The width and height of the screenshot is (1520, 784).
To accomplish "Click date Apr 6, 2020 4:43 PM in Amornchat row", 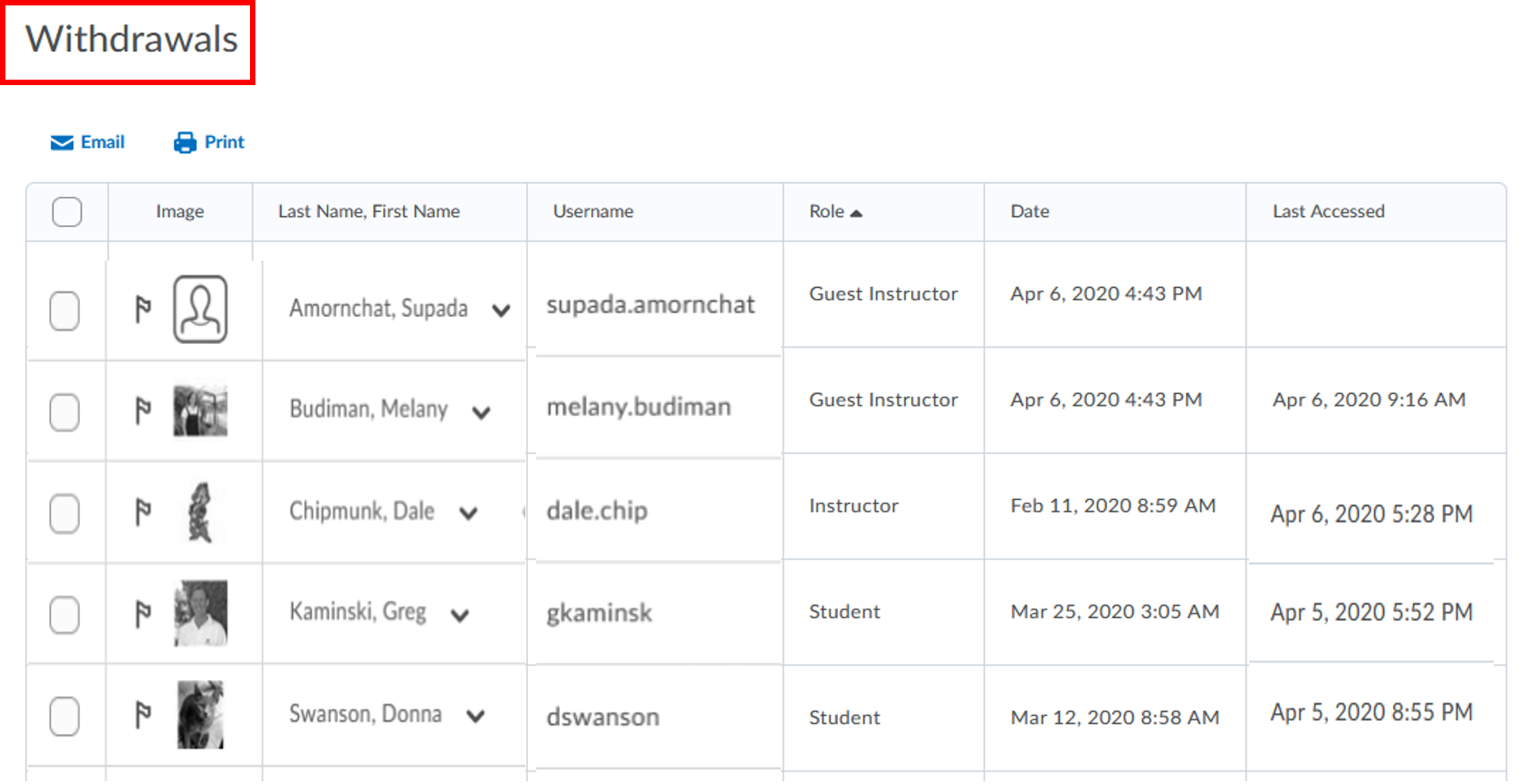I will [x=1106, y=294].
